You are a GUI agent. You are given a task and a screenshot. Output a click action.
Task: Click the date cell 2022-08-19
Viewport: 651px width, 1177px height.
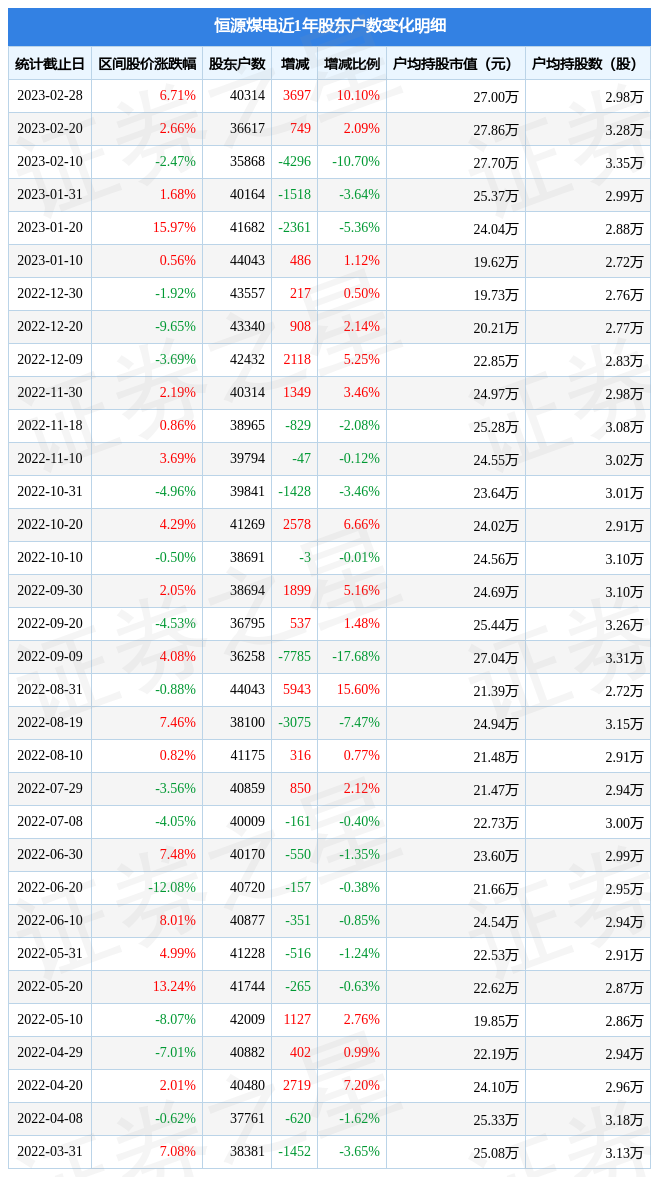coord(50,723)
